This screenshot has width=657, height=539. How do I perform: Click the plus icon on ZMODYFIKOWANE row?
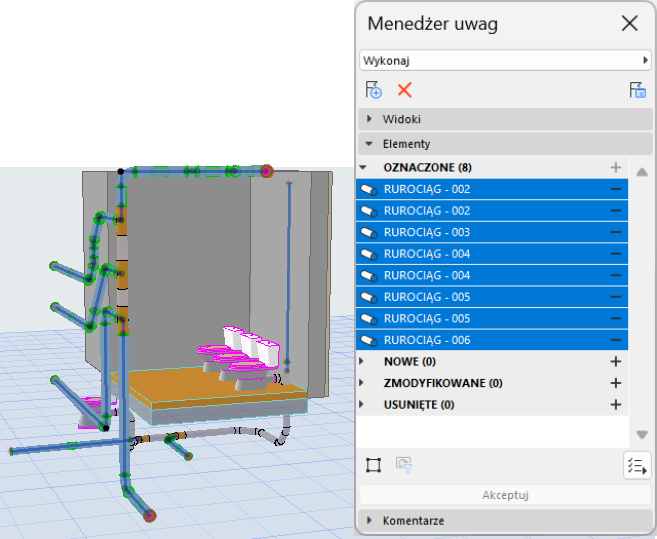(x=616, y=383)
